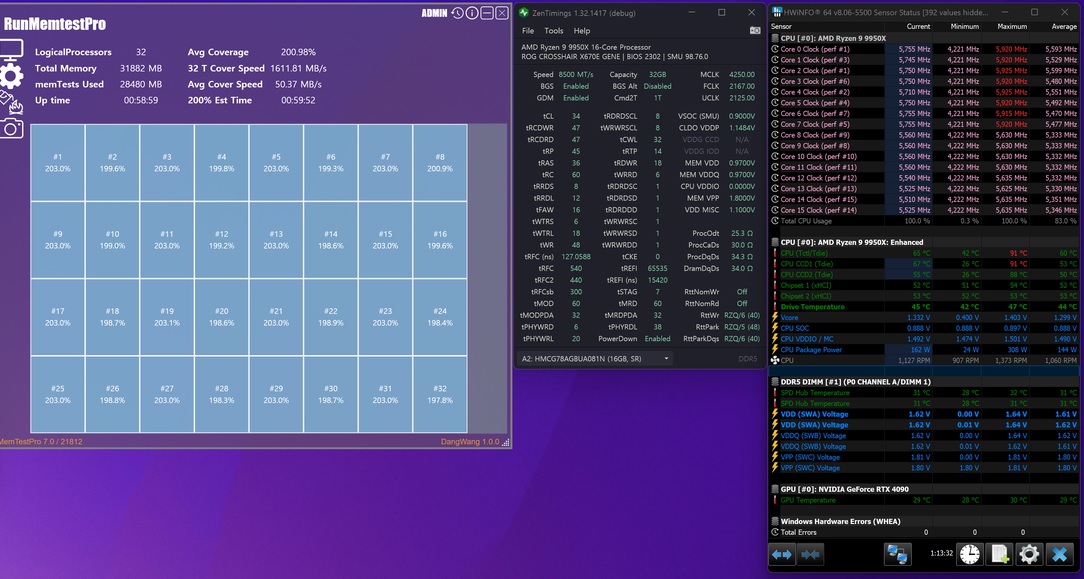Image resolution: width=1084 pixels, height=579 pixels.
Task: Select the Total CPU Usage sensor row
Action: (924, 221)
